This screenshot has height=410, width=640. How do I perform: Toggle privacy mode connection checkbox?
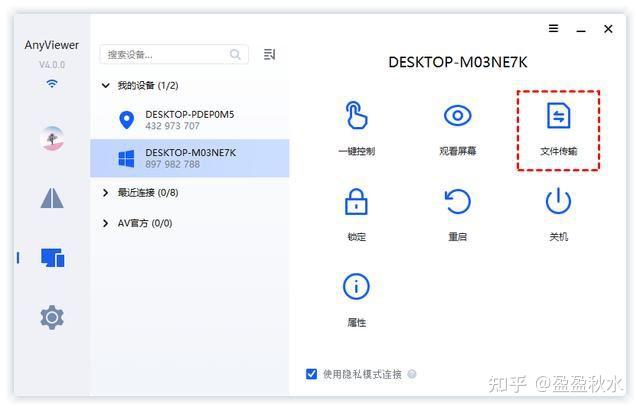(311, 374)
